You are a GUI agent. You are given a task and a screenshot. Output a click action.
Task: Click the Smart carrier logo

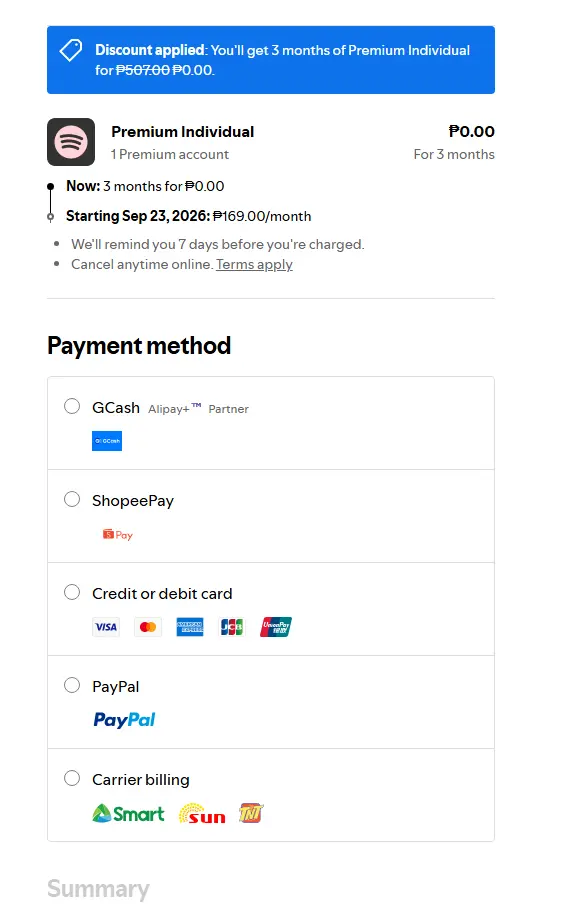tap(128, 813)
